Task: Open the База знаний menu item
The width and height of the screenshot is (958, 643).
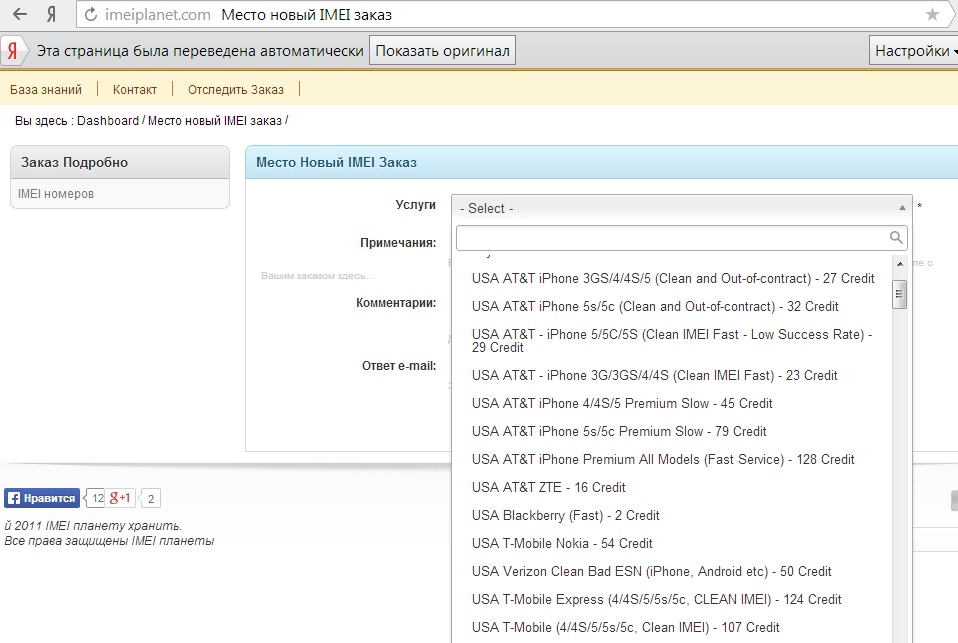Action: (x=46, y=90)
